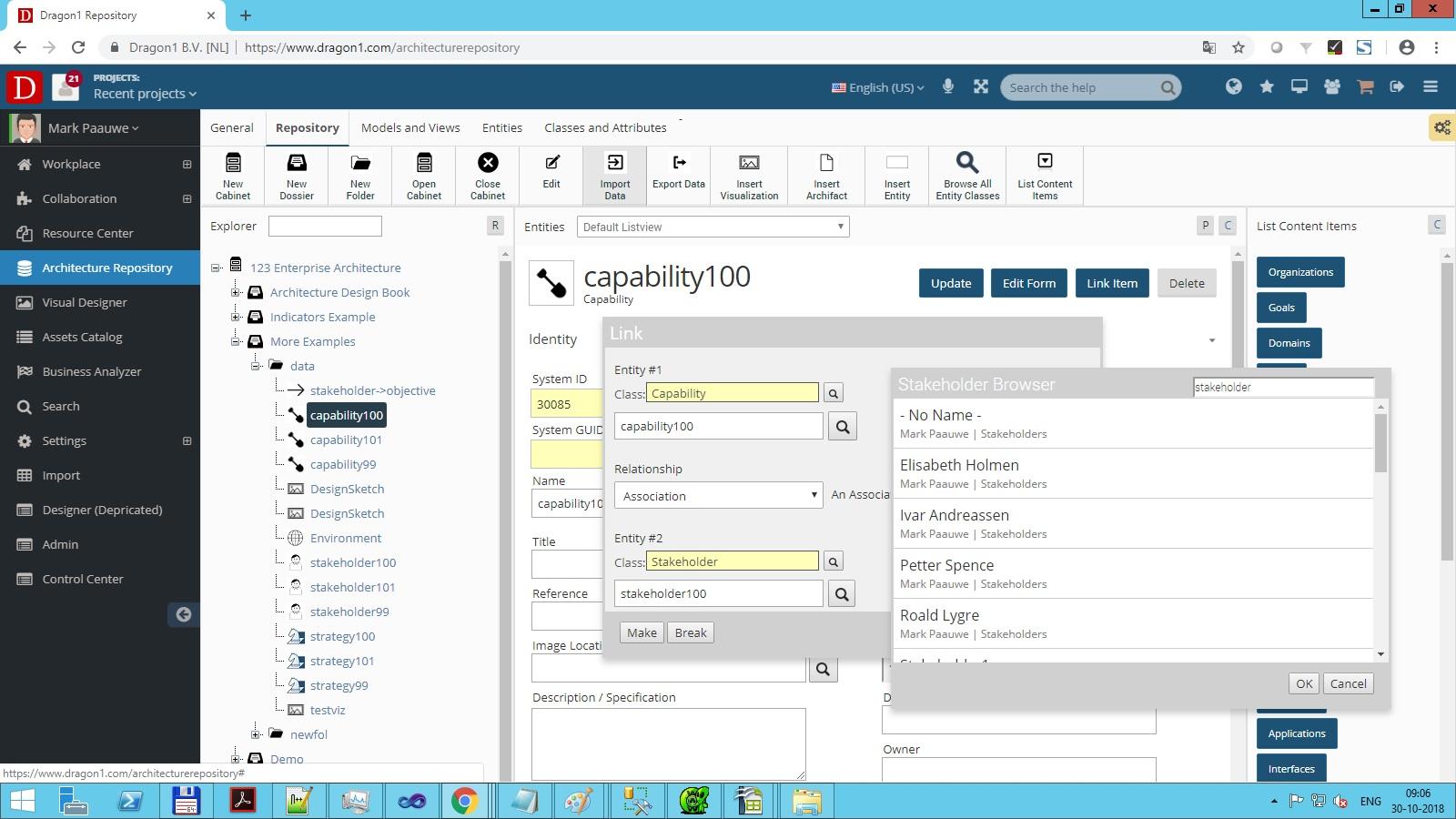Collapse 123 Enterprise Architecture tree node
The width and height of the screenshot is (1456, 819).
coord(216,268)
